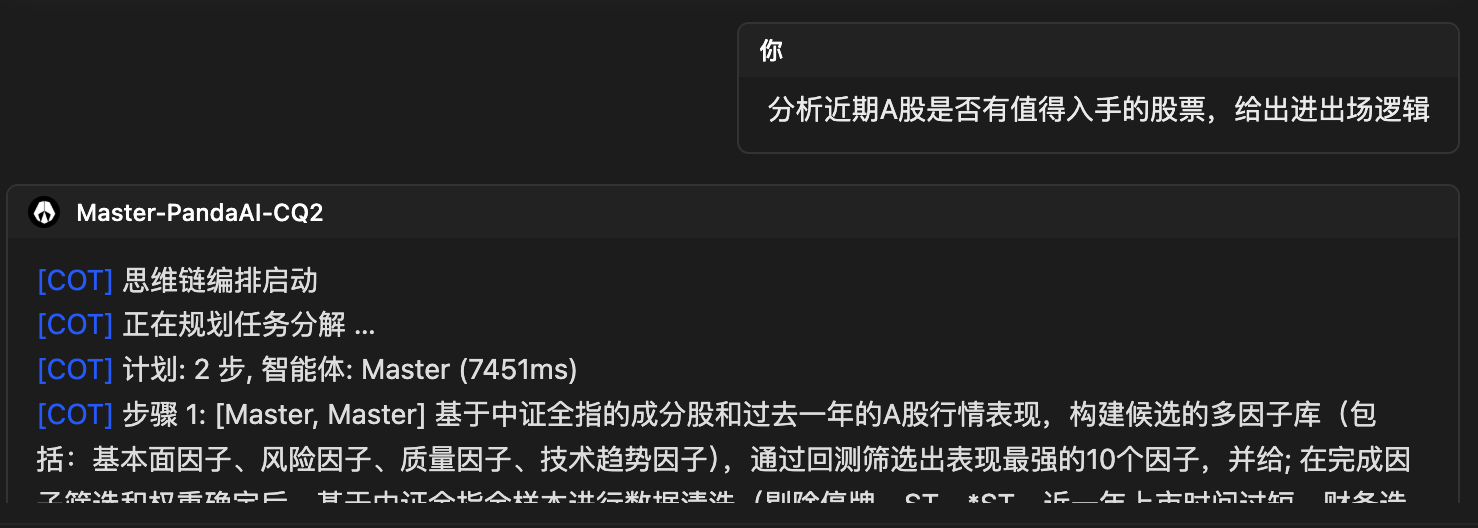
Task: Click the [COT] tag before 步骤 1
Action: coord(75,414)
